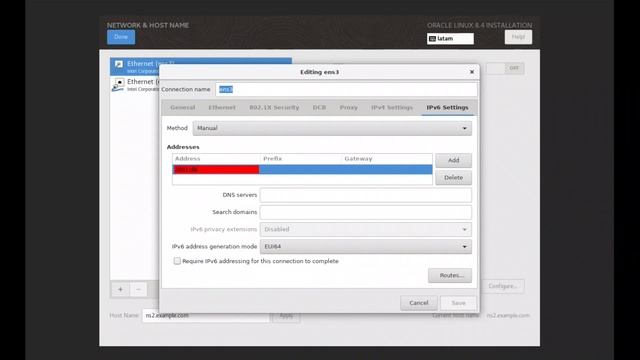Add a network device with plus button
This screenshot has height=360, width=640.
click(120, 289)
